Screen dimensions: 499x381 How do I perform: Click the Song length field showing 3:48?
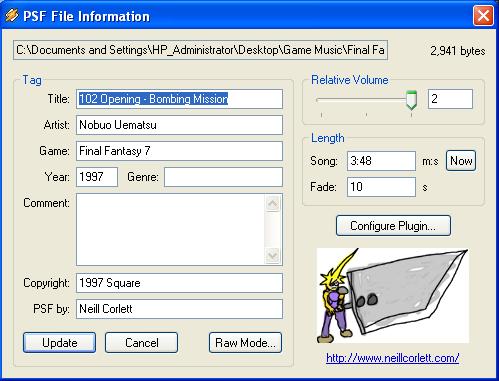[x=381, y=161]
